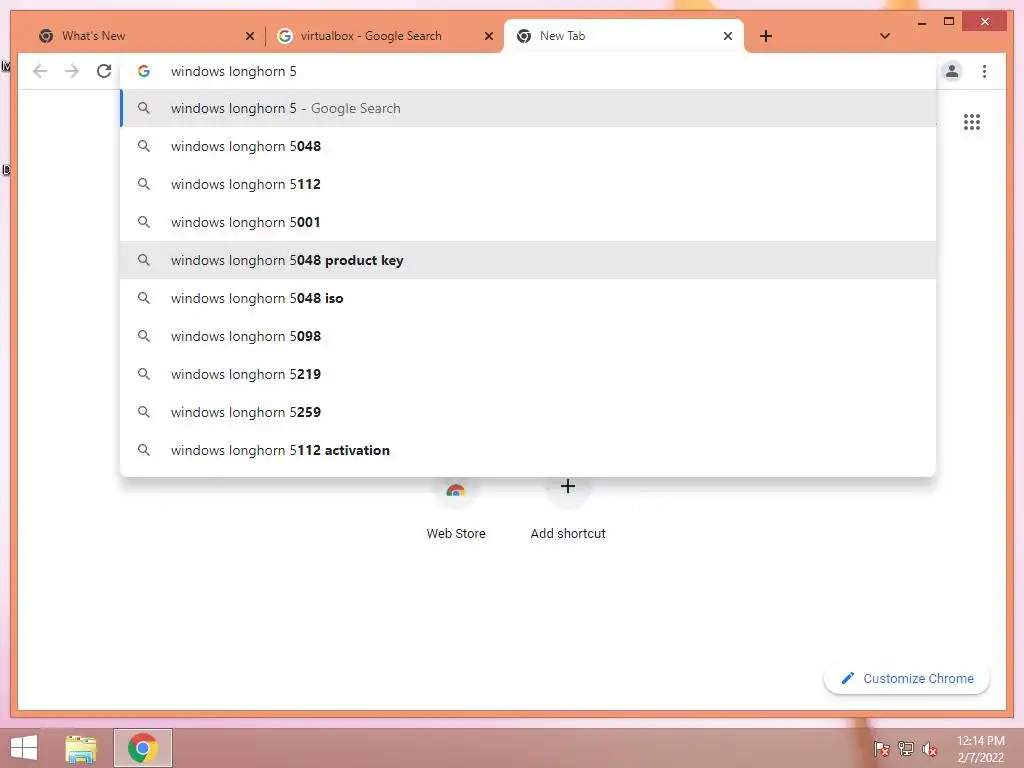Maximize the Chrome window

949,22
